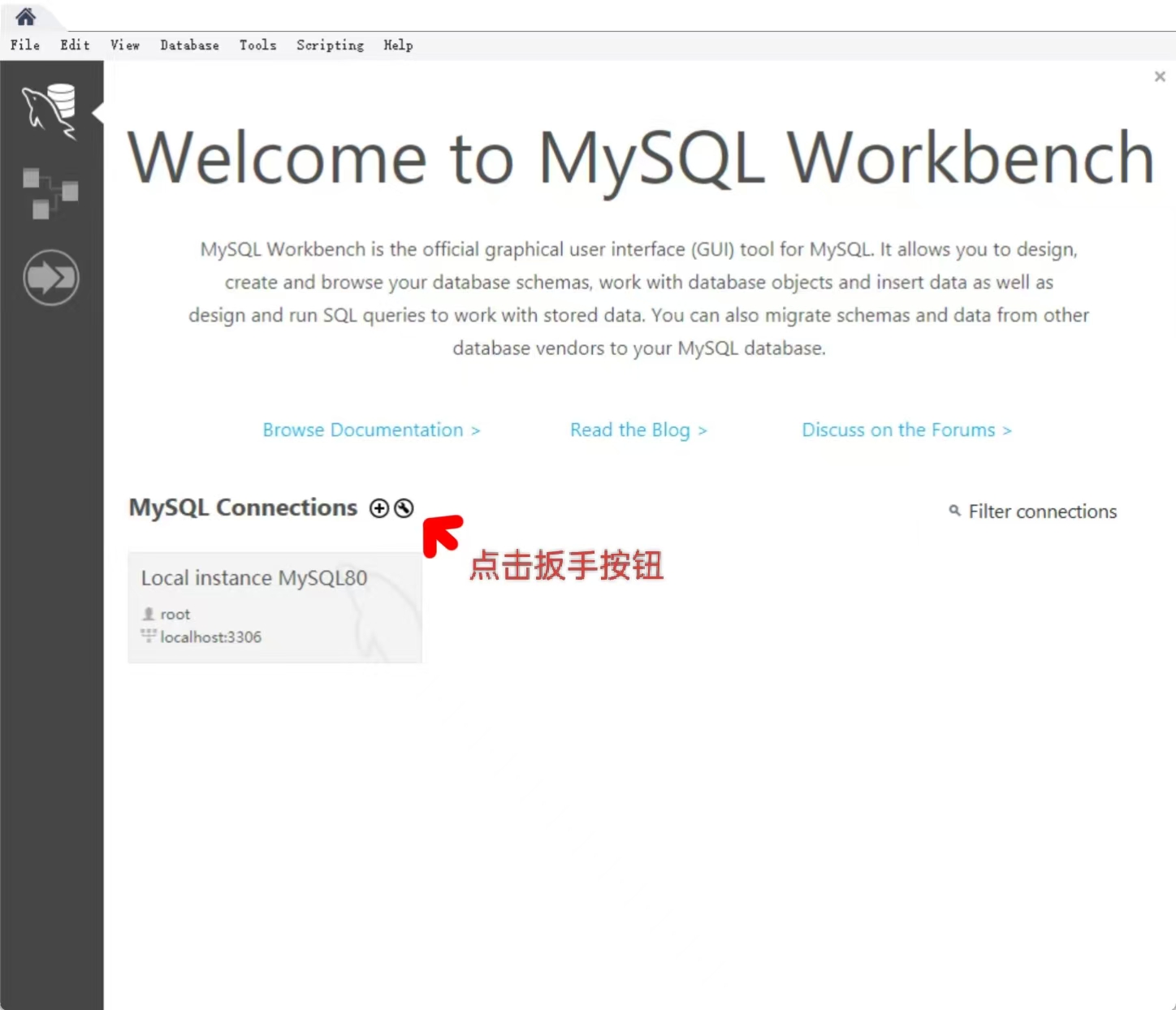This screenshot has width=1176, height=1010.
Task: Open the Database menu
Action: (189, 45)
